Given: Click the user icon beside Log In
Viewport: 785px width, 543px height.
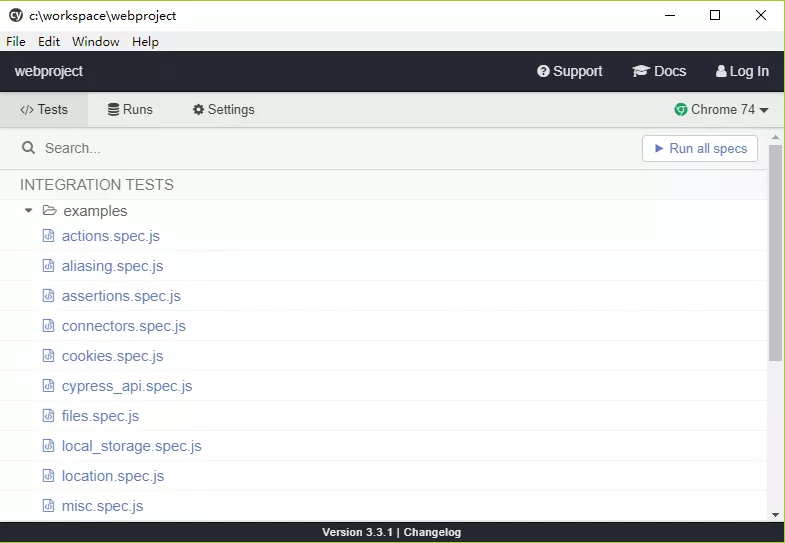Looking at the screenshot, I should (721, 71).
